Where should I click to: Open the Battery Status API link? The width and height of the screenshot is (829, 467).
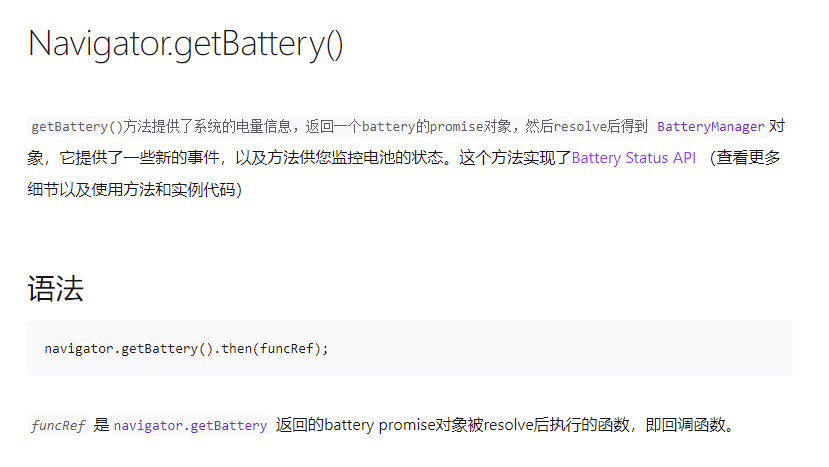coord(633,158)
